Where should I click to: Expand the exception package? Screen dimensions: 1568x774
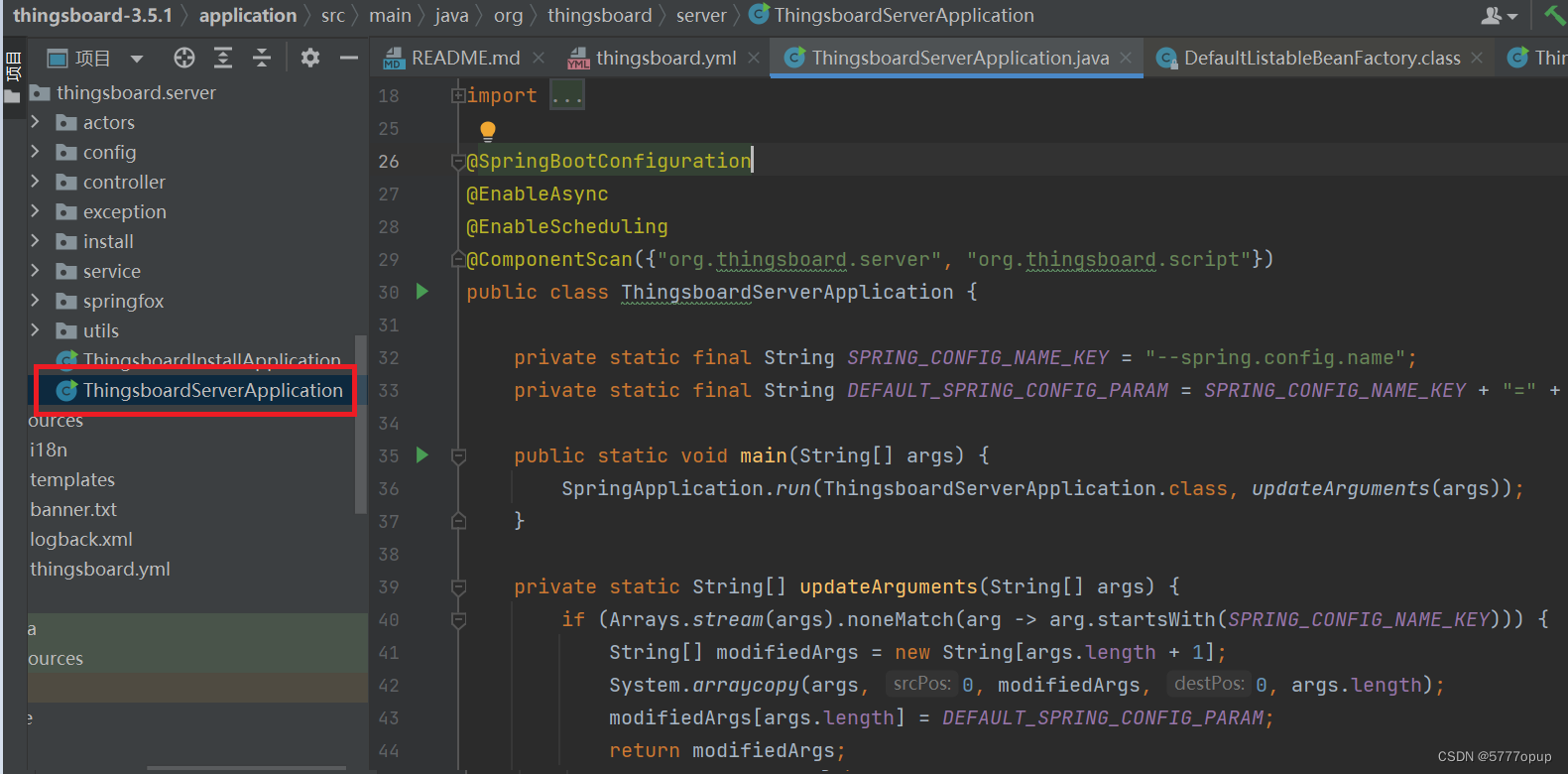pos(36,211)
